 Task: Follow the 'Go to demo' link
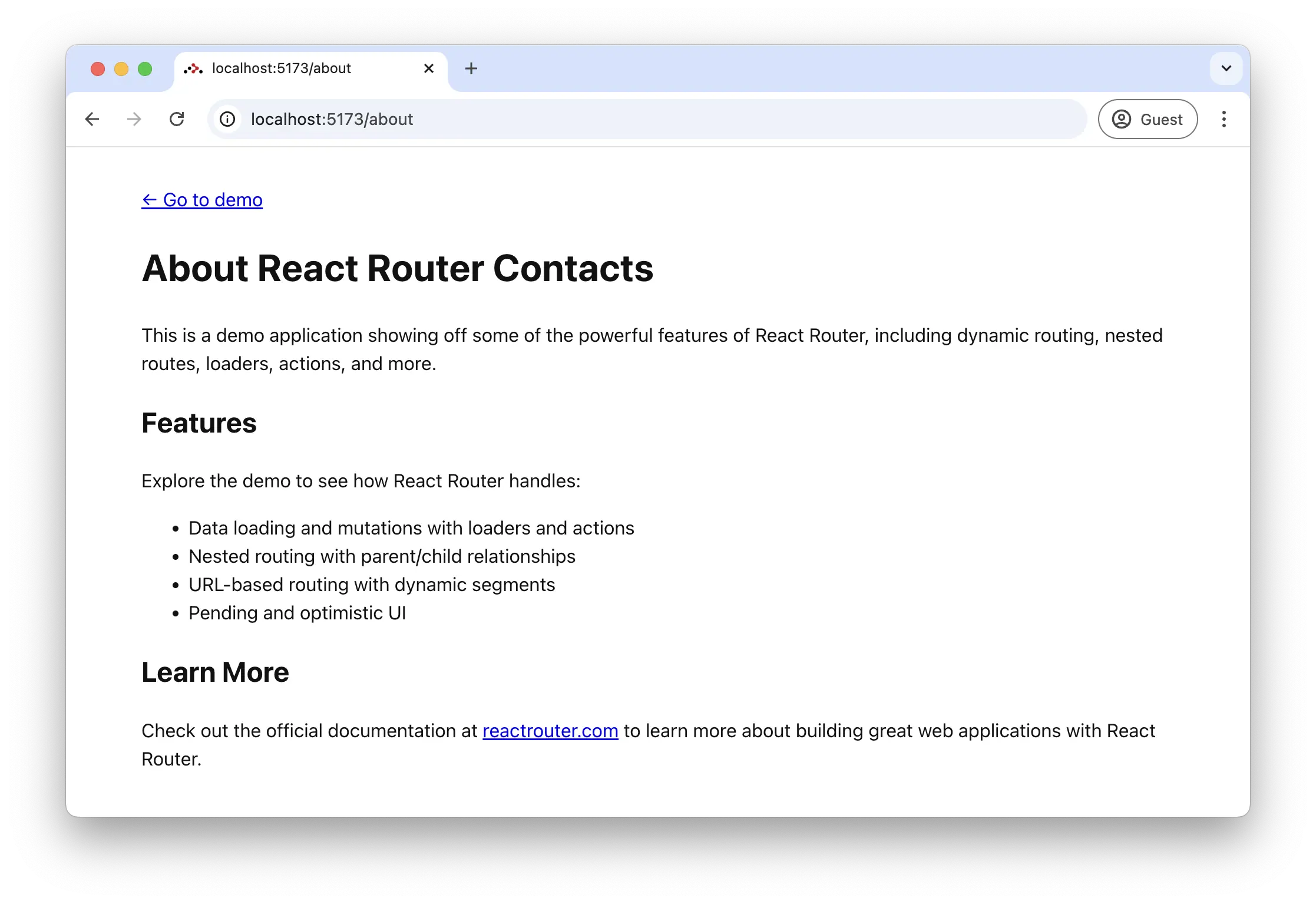click(x=202, y=200)
